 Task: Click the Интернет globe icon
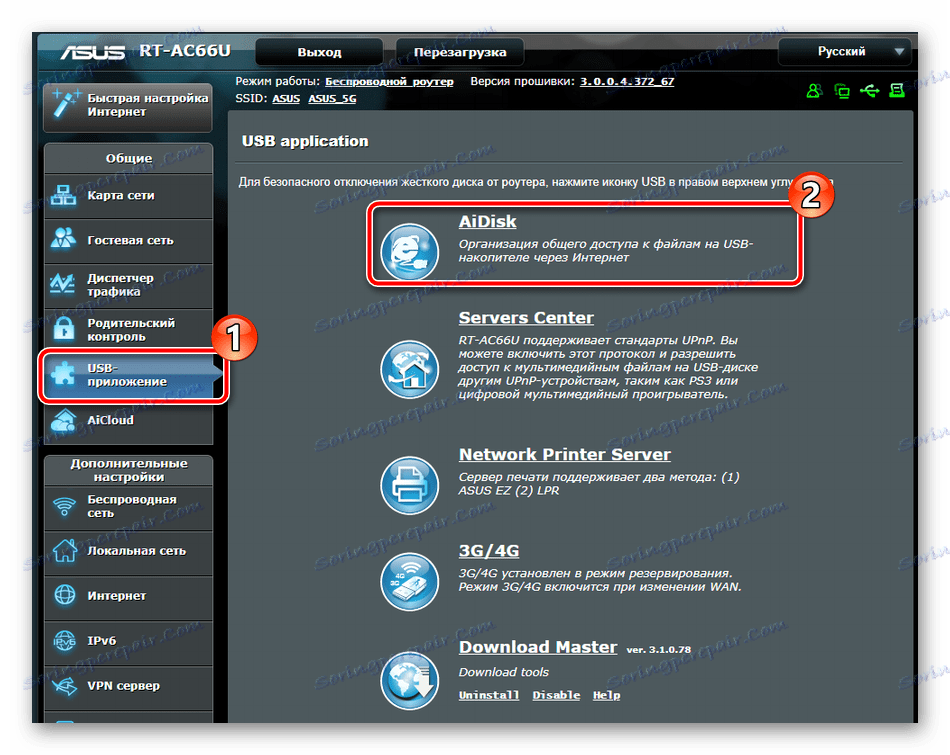click(x=64, y=595)
